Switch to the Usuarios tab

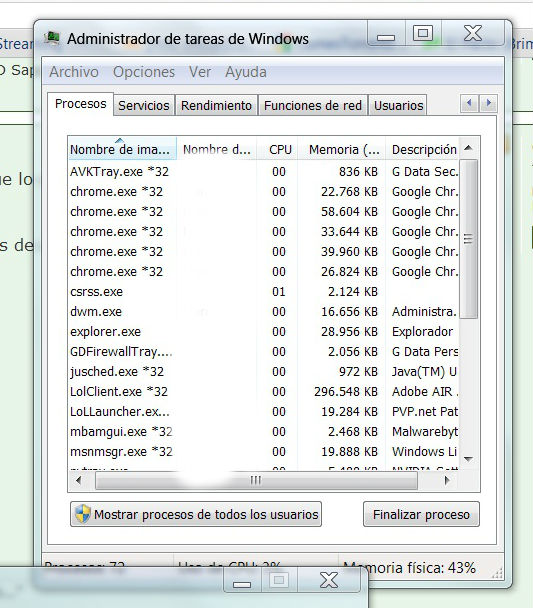coord(398,105)
